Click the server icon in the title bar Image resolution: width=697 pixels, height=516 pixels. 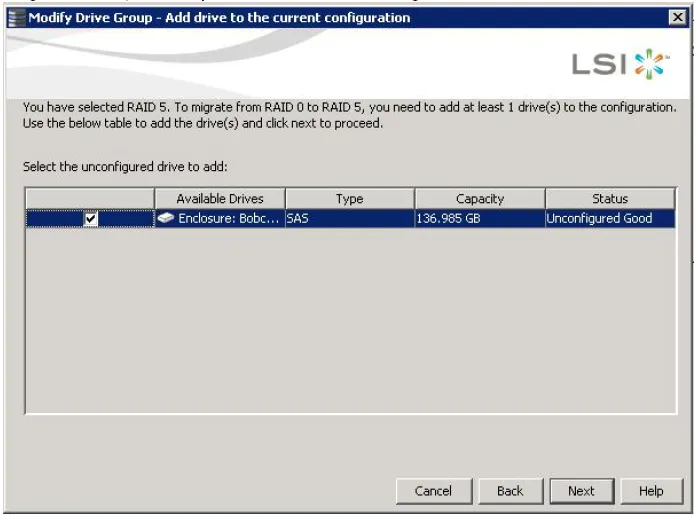pos(16,18)
